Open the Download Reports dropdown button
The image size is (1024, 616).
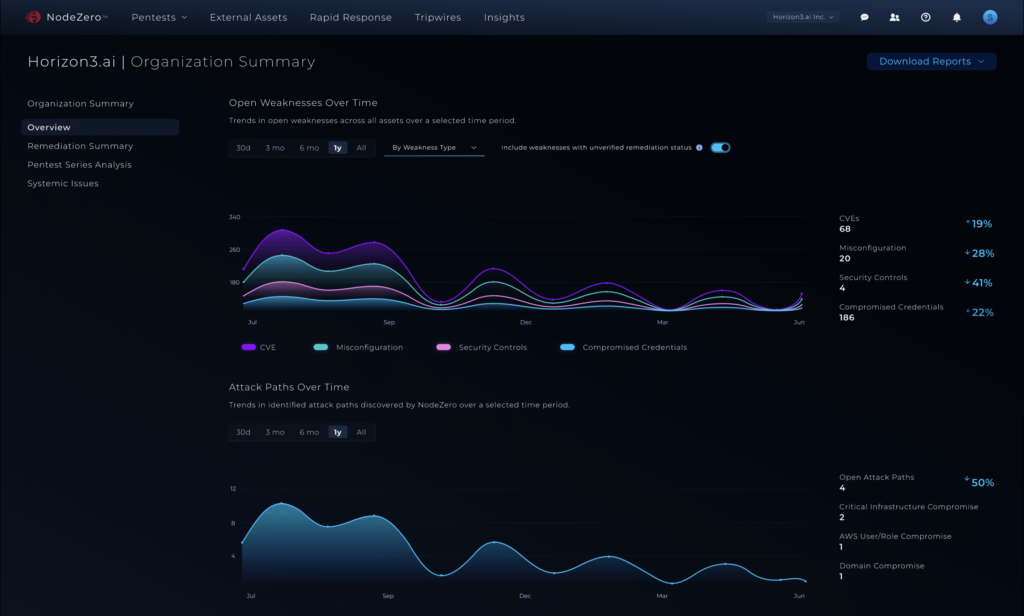click(x=931, y=61)
